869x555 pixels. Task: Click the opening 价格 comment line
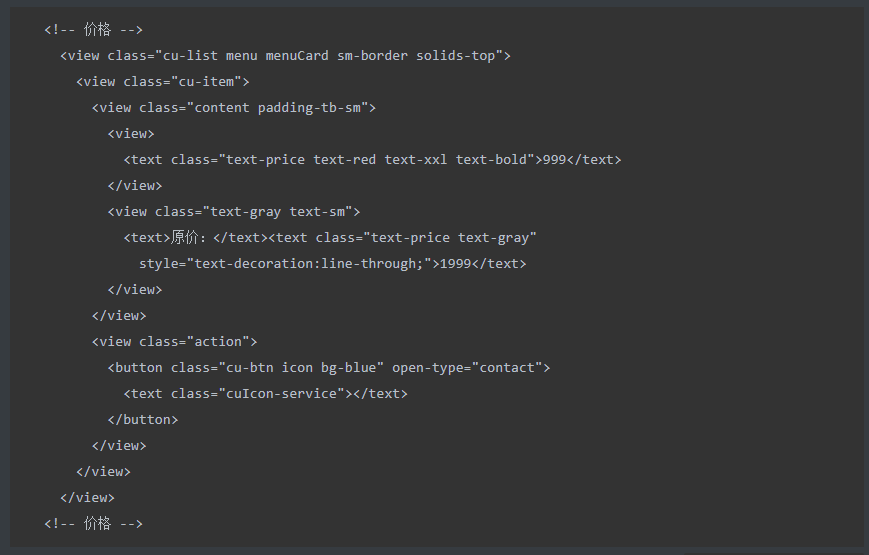click(x=94, y=29)
